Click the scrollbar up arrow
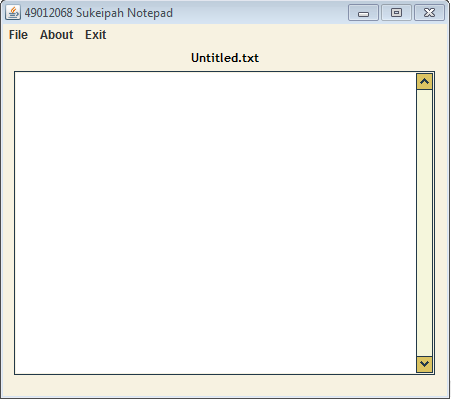451x399 pixels. pyautogui.click(x=424, y=82)
